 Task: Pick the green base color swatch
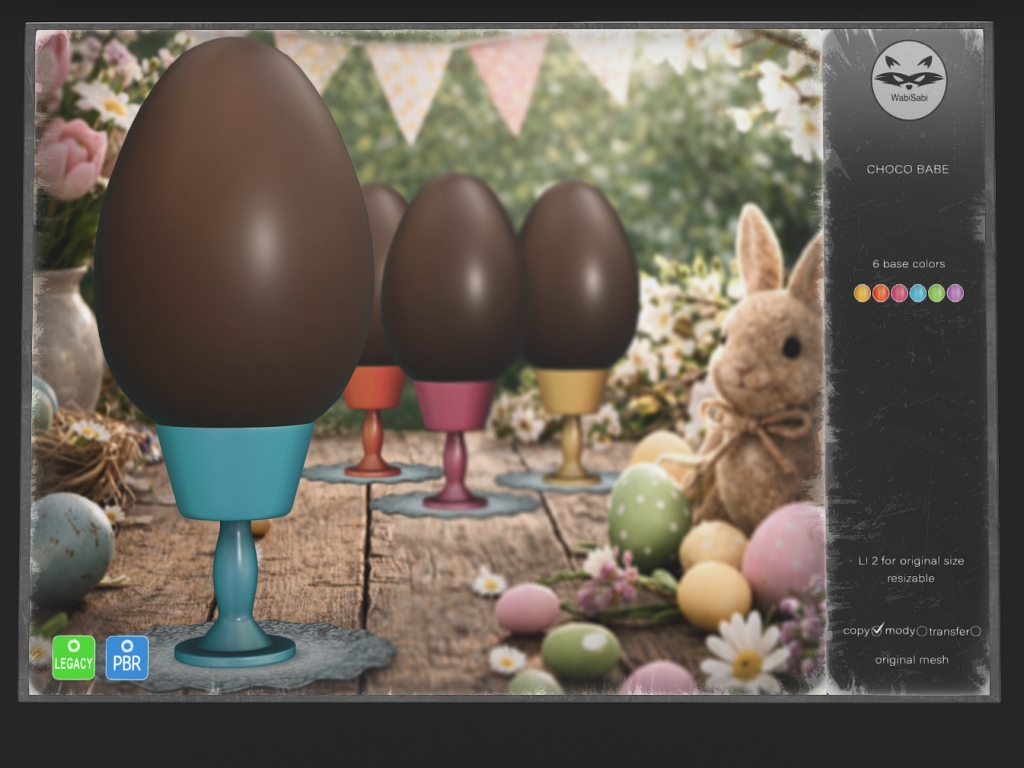pyautogui.click(x=936, y=293)
